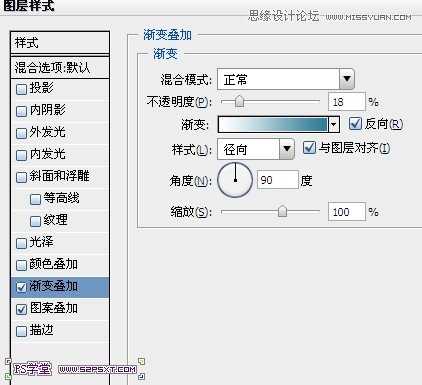Tick the 内发光 inner glow checkbox
Image resolution: width=422 pixels, height=385 pixels.
pos(21,155)
